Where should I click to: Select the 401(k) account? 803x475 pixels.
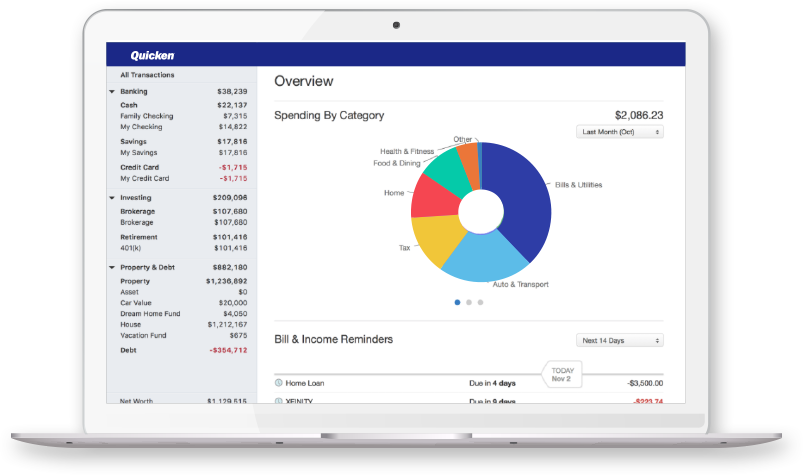click(x=183, y=248)
